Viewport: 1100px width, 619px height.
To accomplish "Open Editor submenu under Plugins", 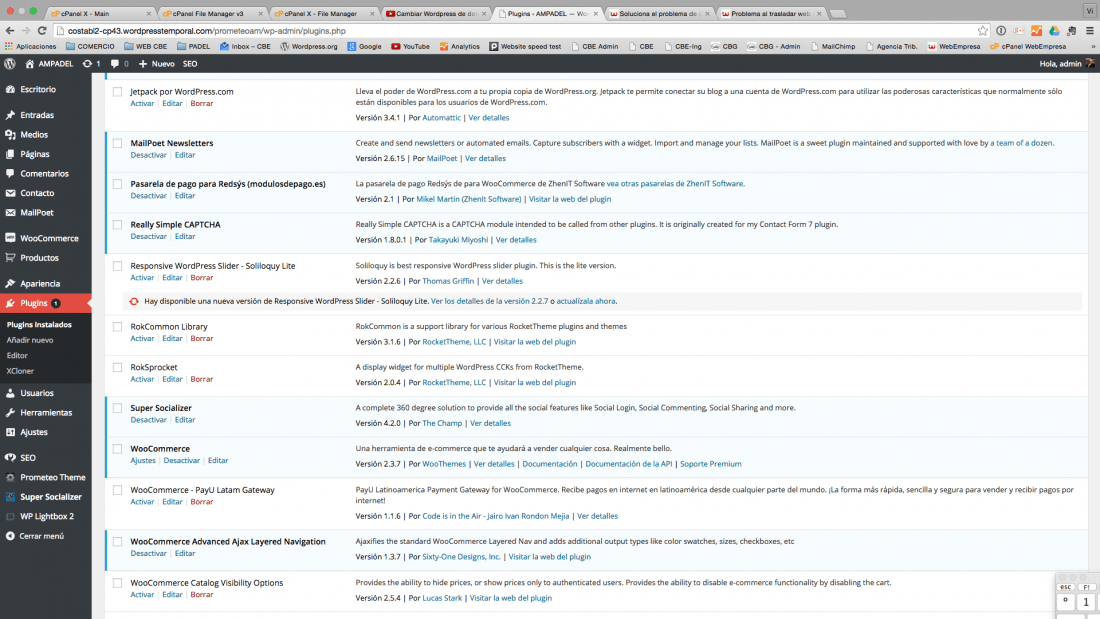I will point(17,356).
